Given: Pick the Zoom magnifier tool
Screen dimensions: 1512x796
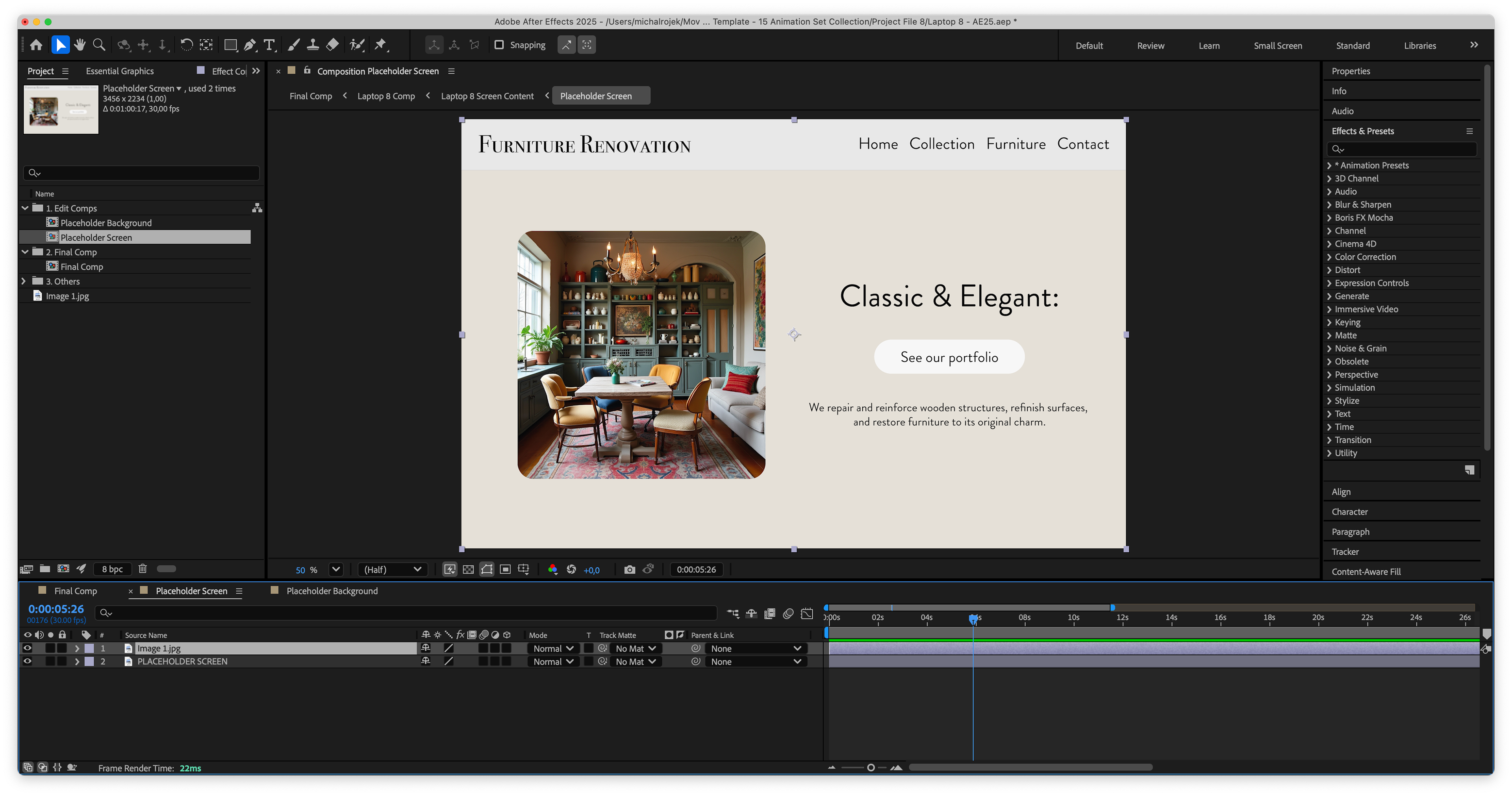Looking at the screenshot, I should coord(99,44).
